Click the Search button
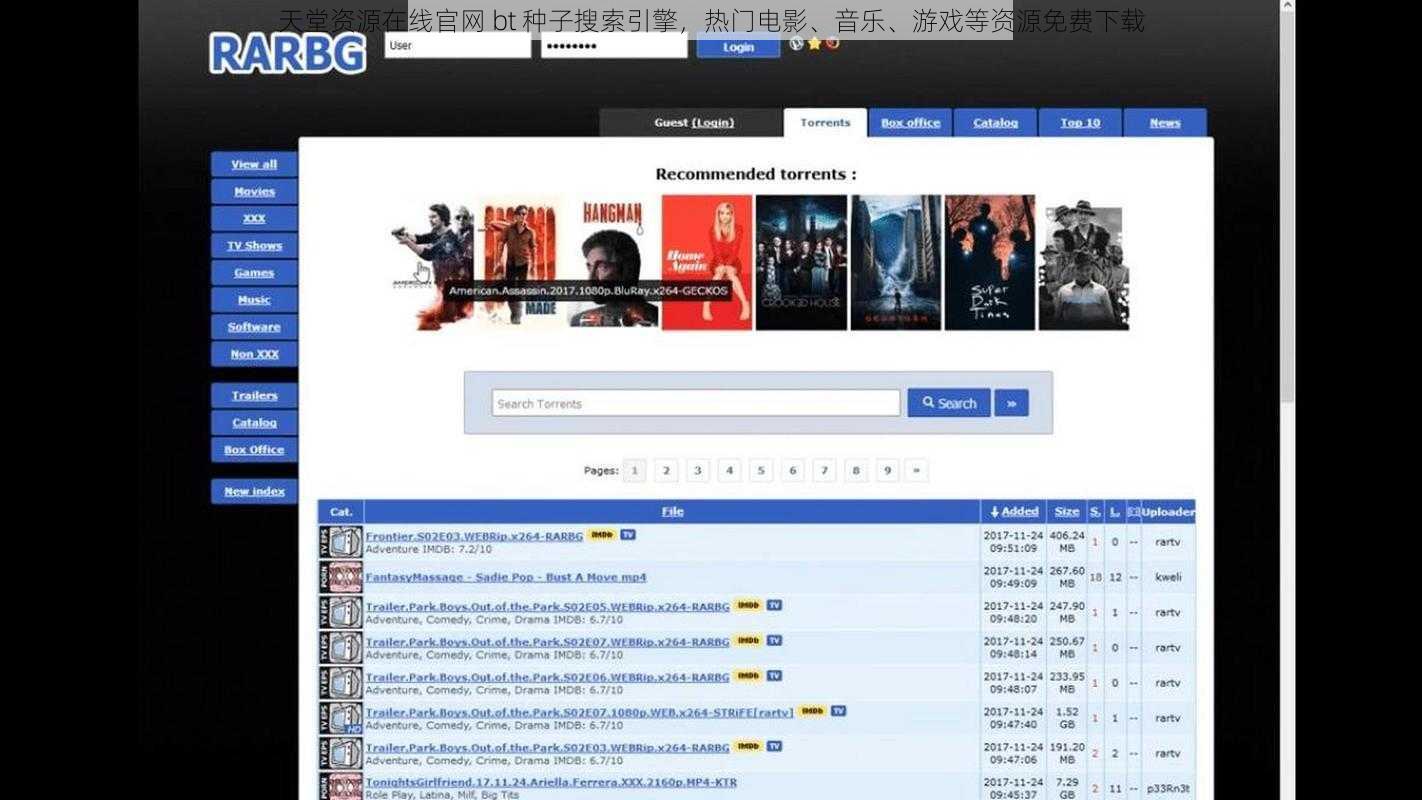Viewport: 1422px width, 800px height. click(949, 403)
